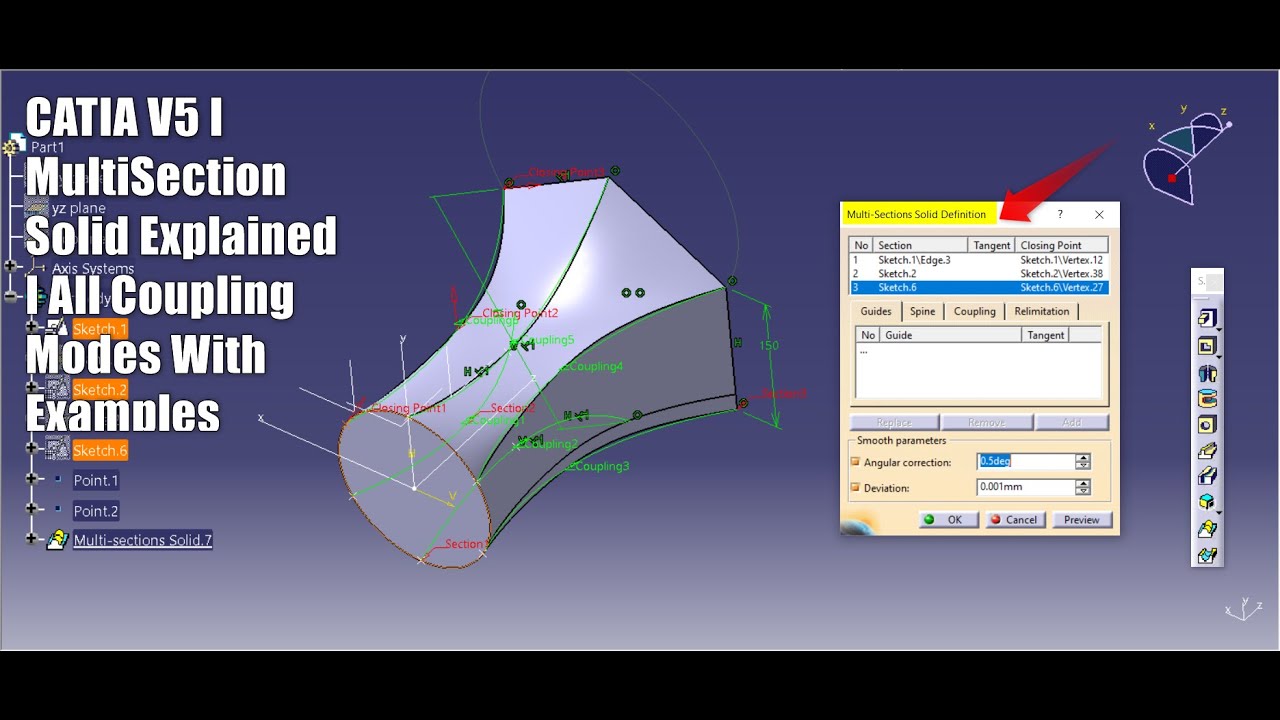Click the Replace button
Viewport: 1280px width, 720px height.
tap(894, 423)
